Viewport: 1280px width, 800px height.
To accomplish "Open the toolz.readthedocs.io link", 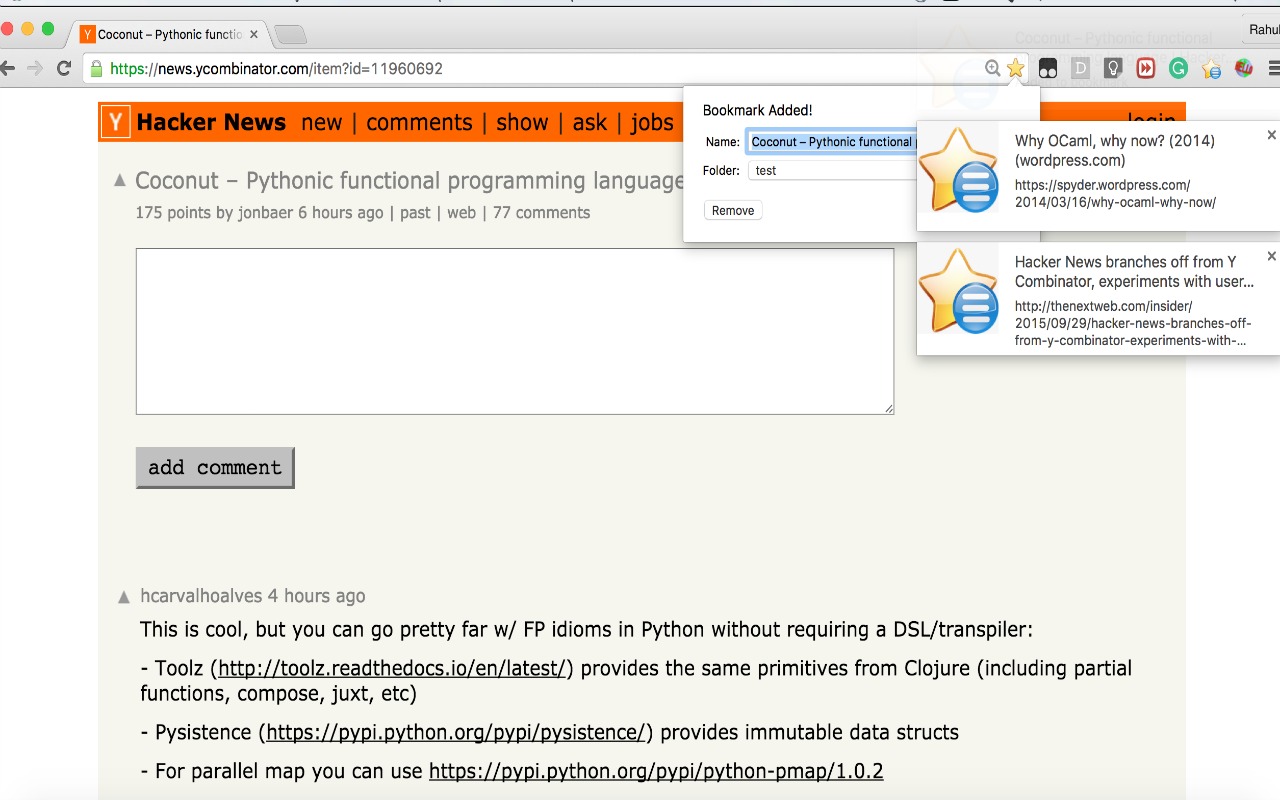I will point(392,668).
